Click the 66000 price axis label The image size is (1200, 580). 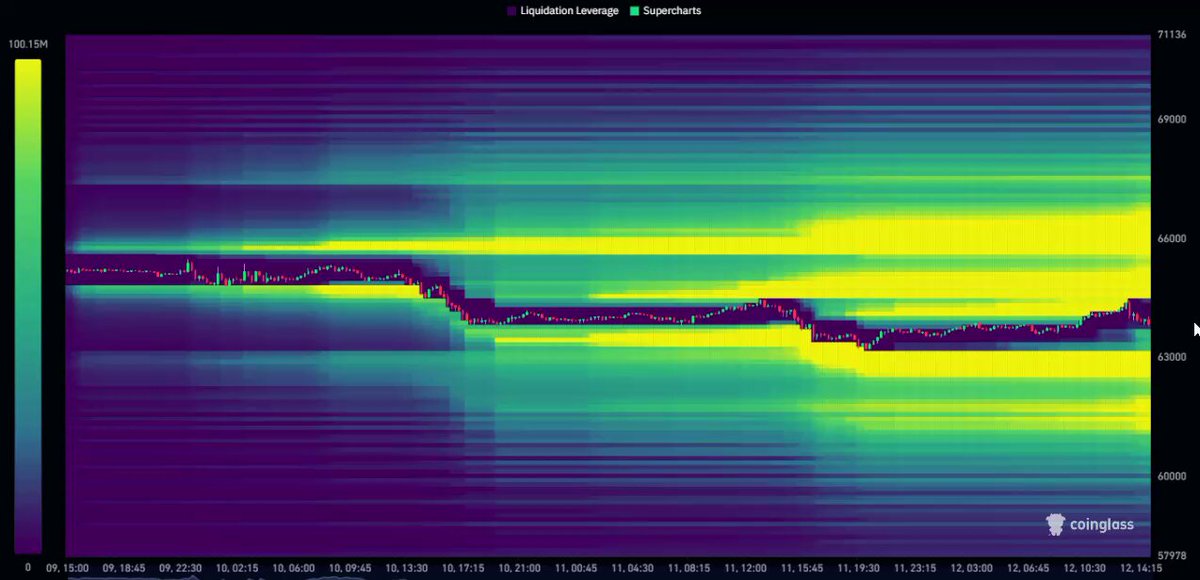(x=1171, y=239)
